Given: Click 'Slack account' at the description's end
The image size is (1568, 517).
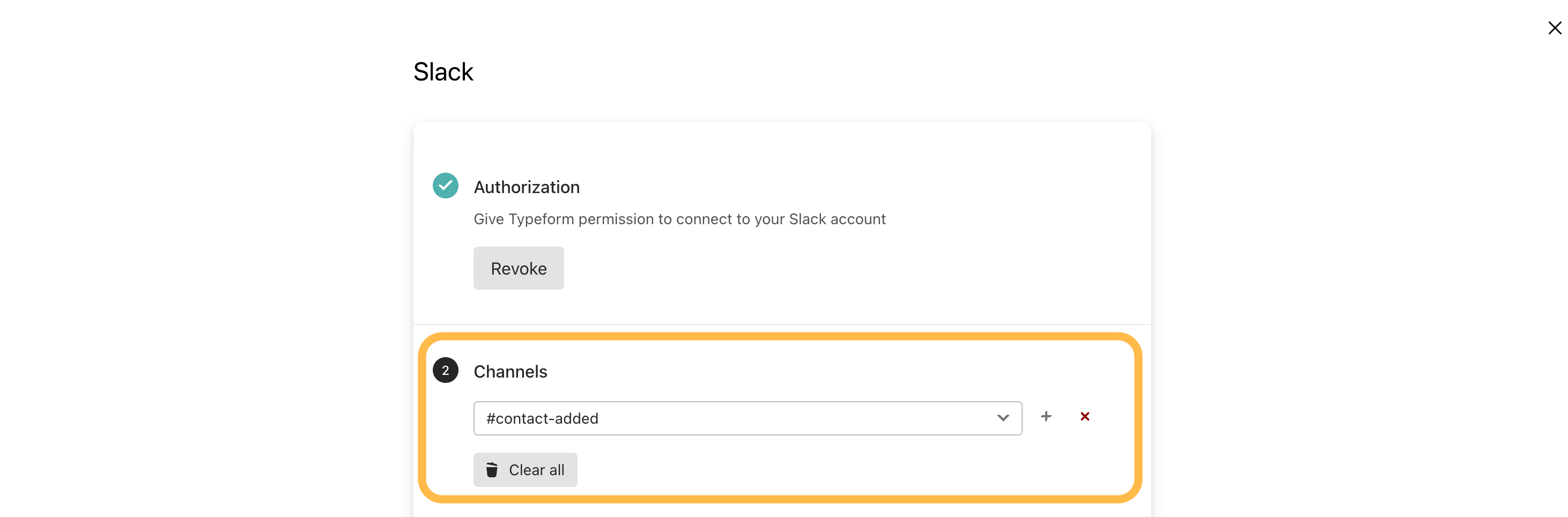Looking at the screenshot, I should click(837, 219).
